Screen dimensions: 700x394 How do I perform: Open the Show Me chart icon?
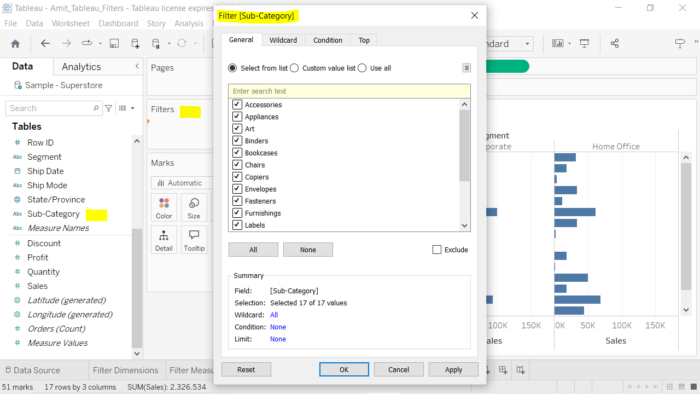point(558,43)
